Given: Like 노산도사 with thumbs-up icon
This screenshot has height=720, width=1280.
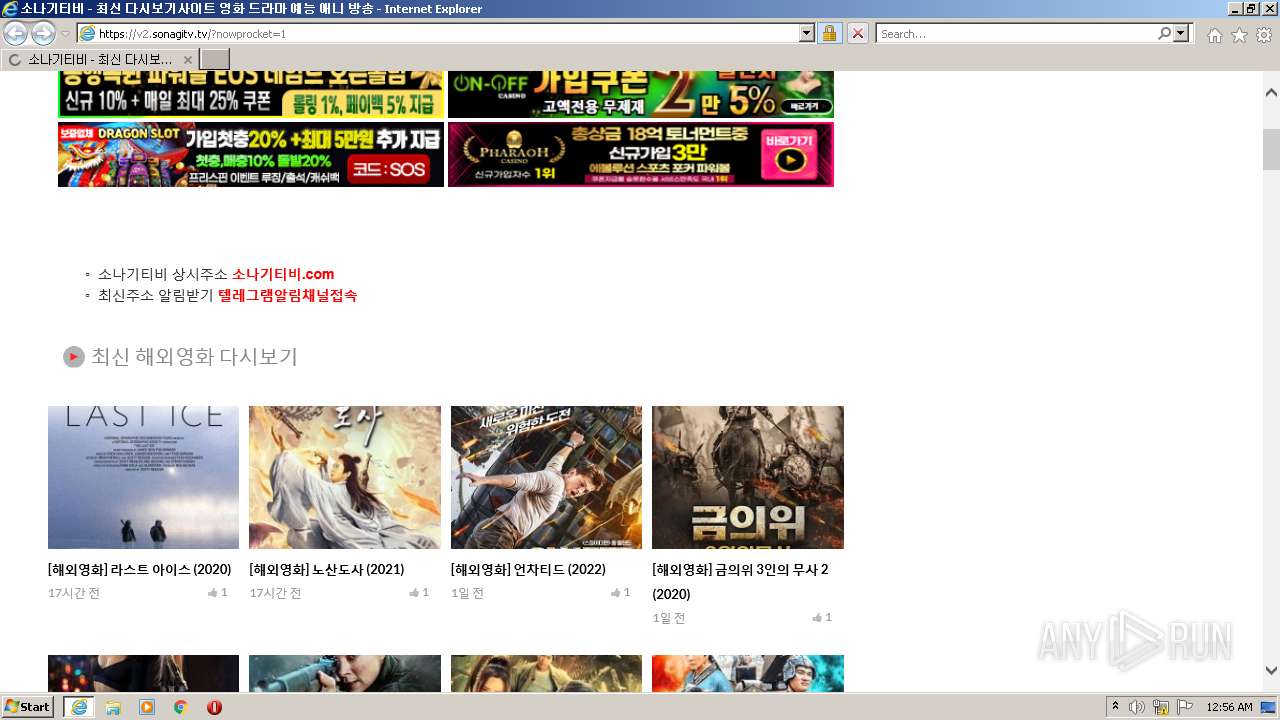Looking at the screenshot, I should click(x=414, y=592).
